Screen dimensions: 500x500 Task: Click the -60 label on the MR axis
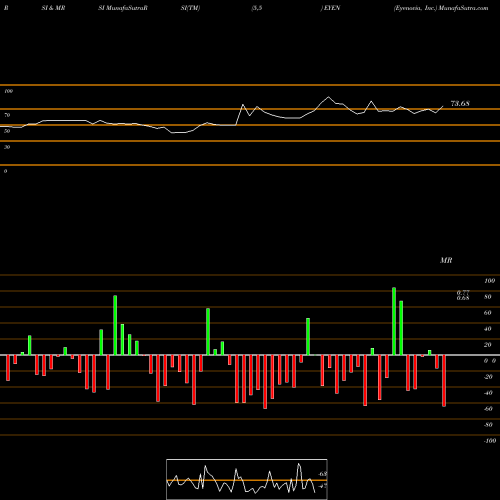coord(488,409)
